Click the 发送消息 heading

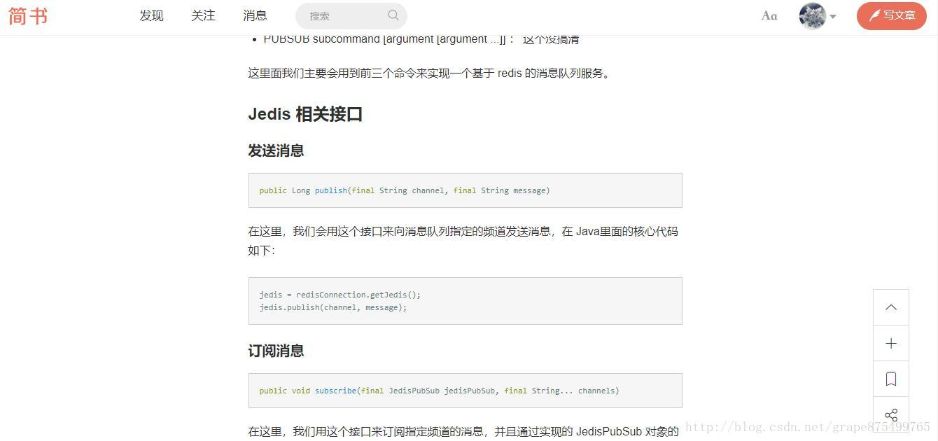pos(276,151)
